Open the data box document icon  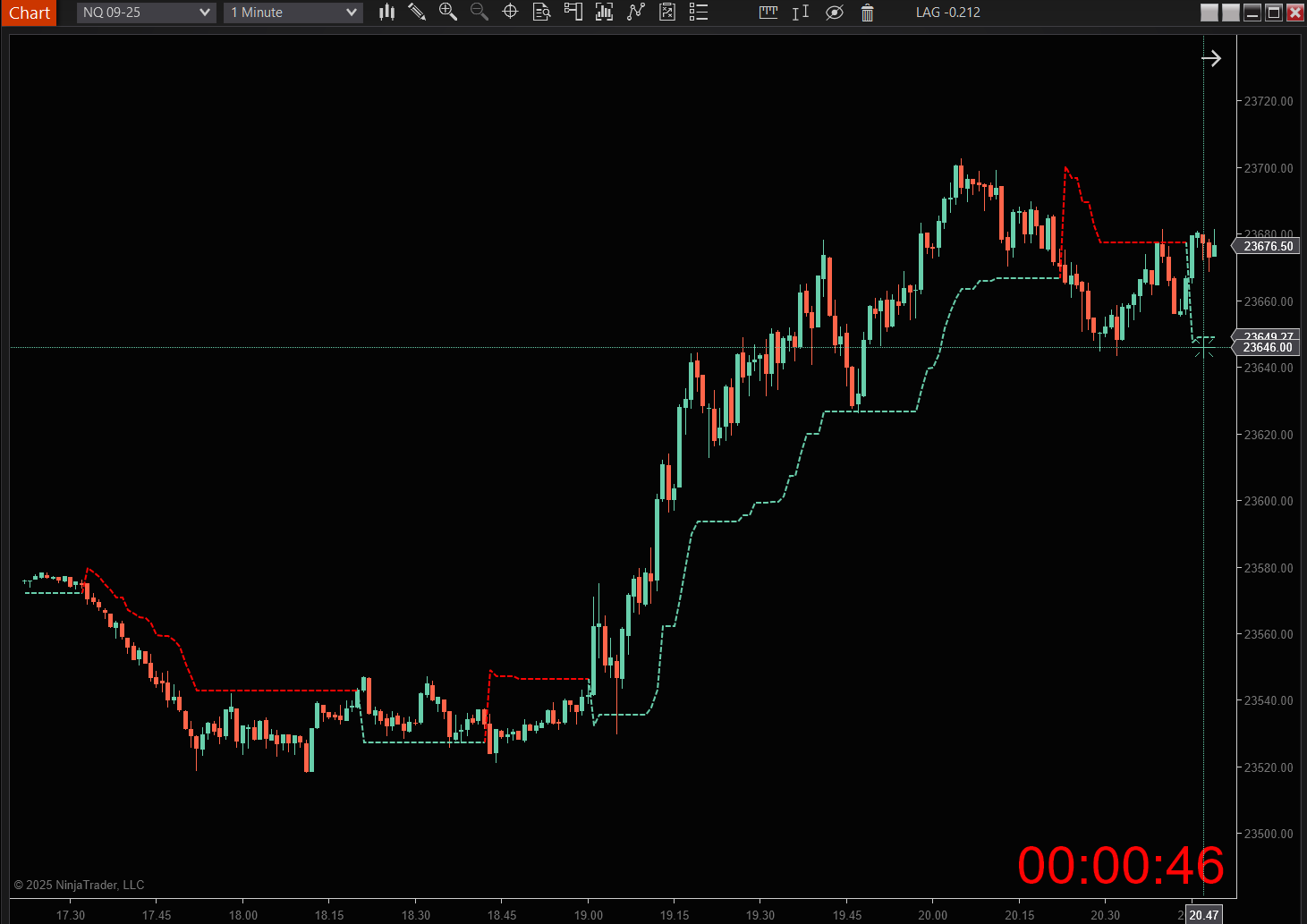point(541,13)
